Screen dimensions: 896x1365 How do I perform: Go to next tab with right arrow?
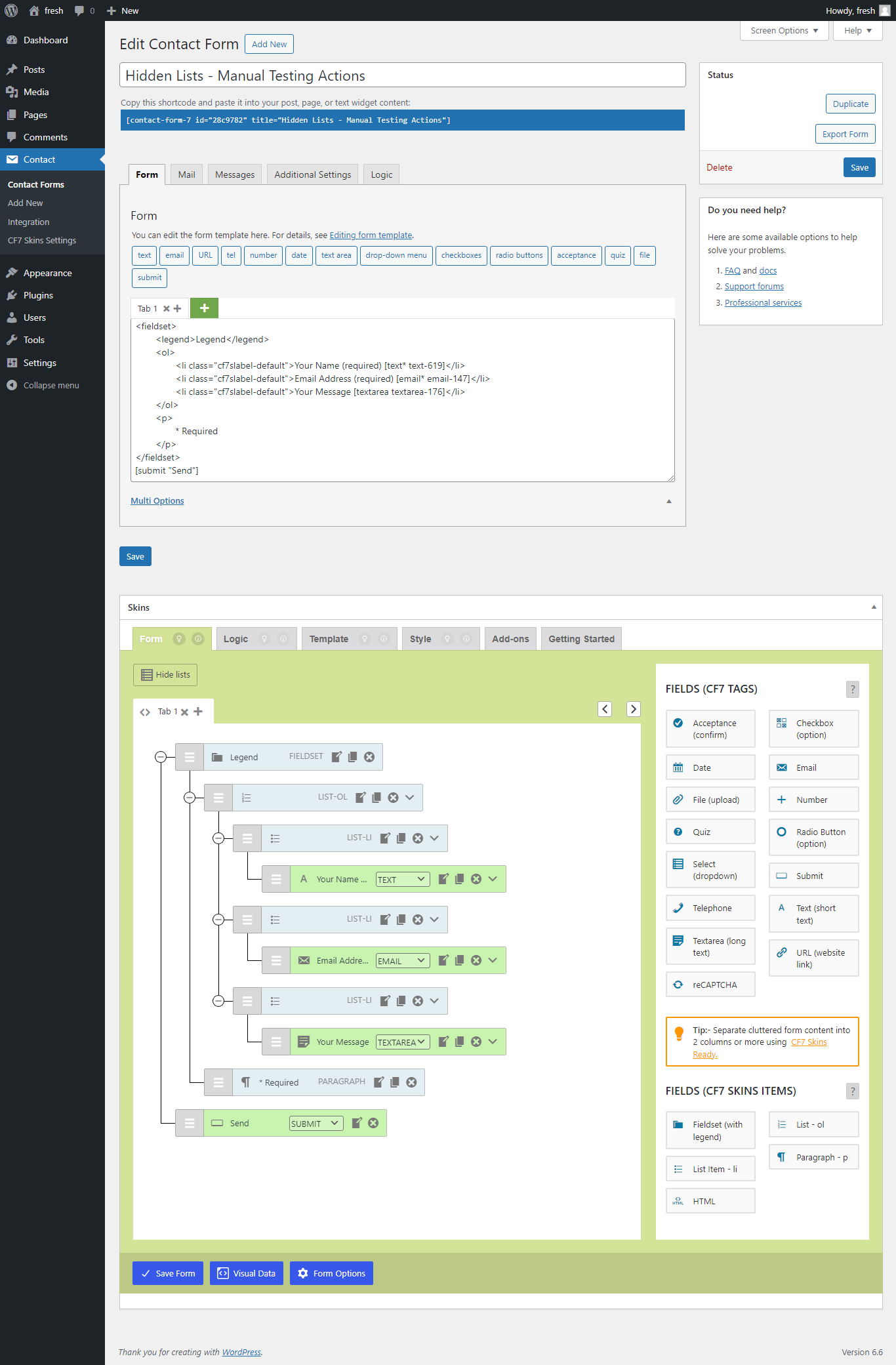[633, 709]
